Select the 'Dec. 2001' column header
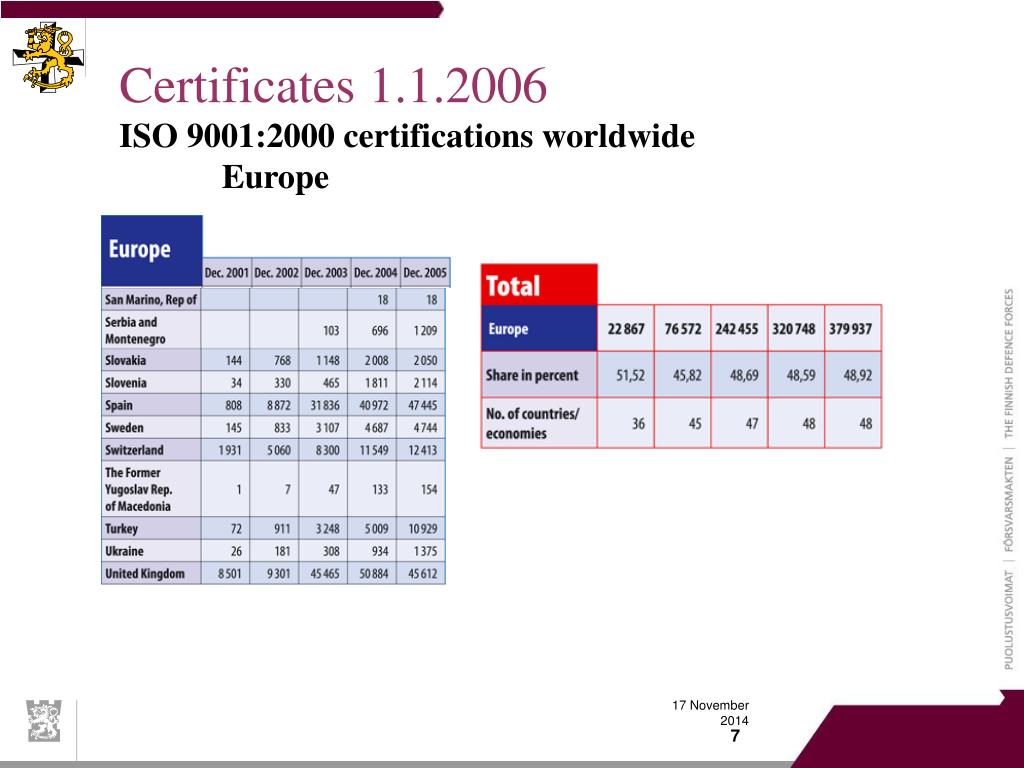1024x768 pixels. click(x=227, y=272)
